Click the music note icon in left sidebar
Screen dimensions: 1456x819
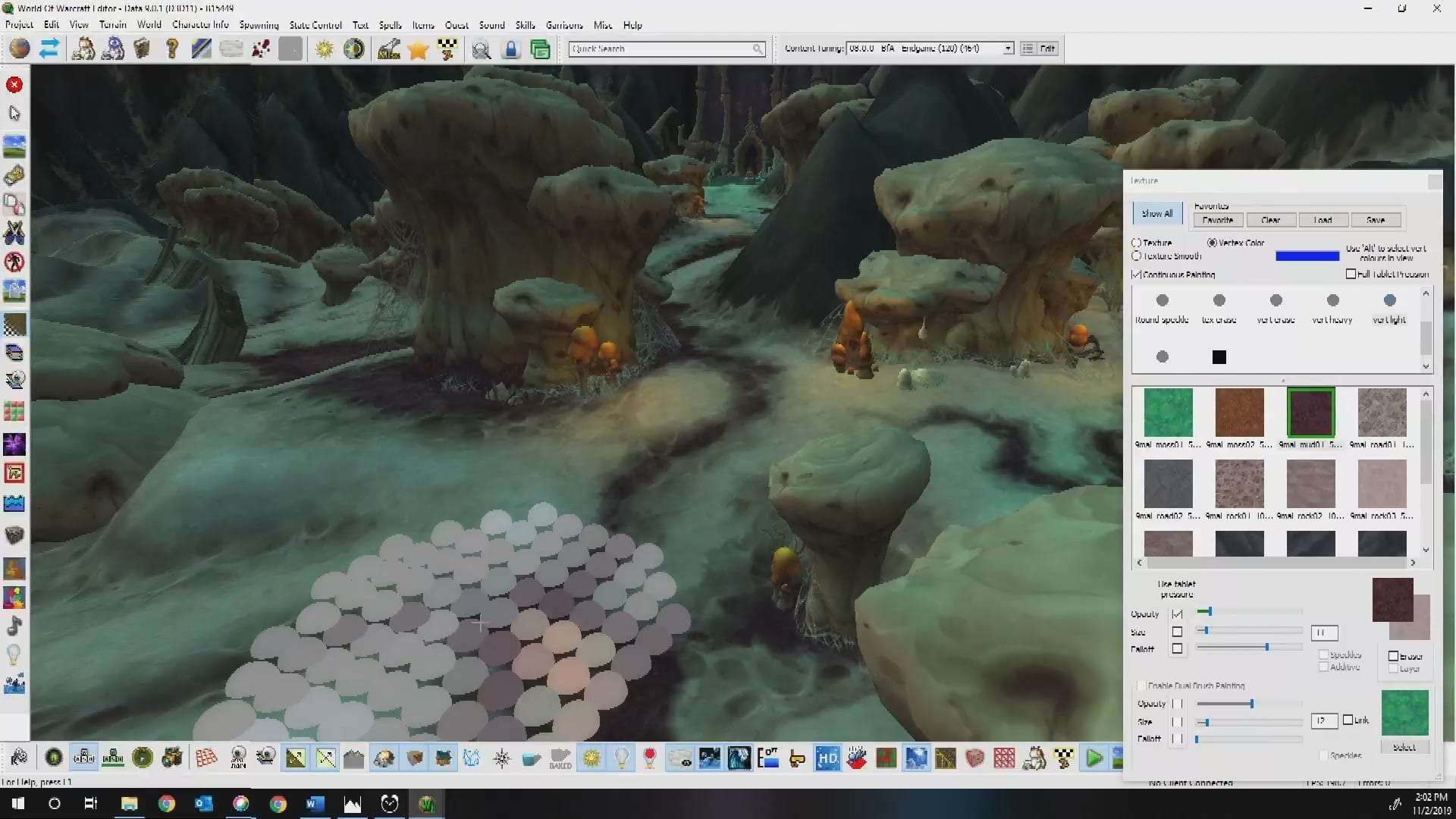tap(14, 626)
